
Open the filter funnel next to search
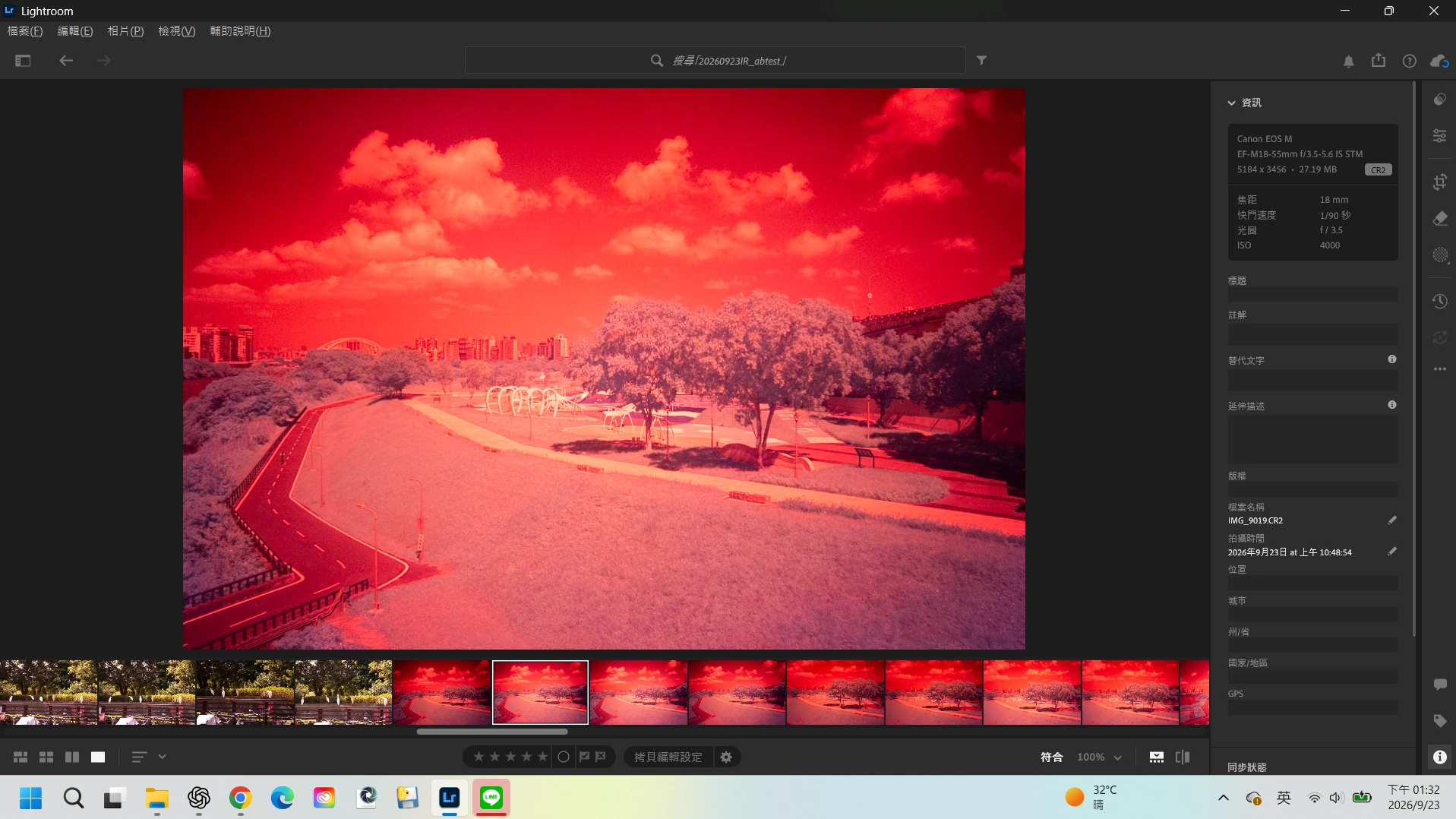pos(982,60)
